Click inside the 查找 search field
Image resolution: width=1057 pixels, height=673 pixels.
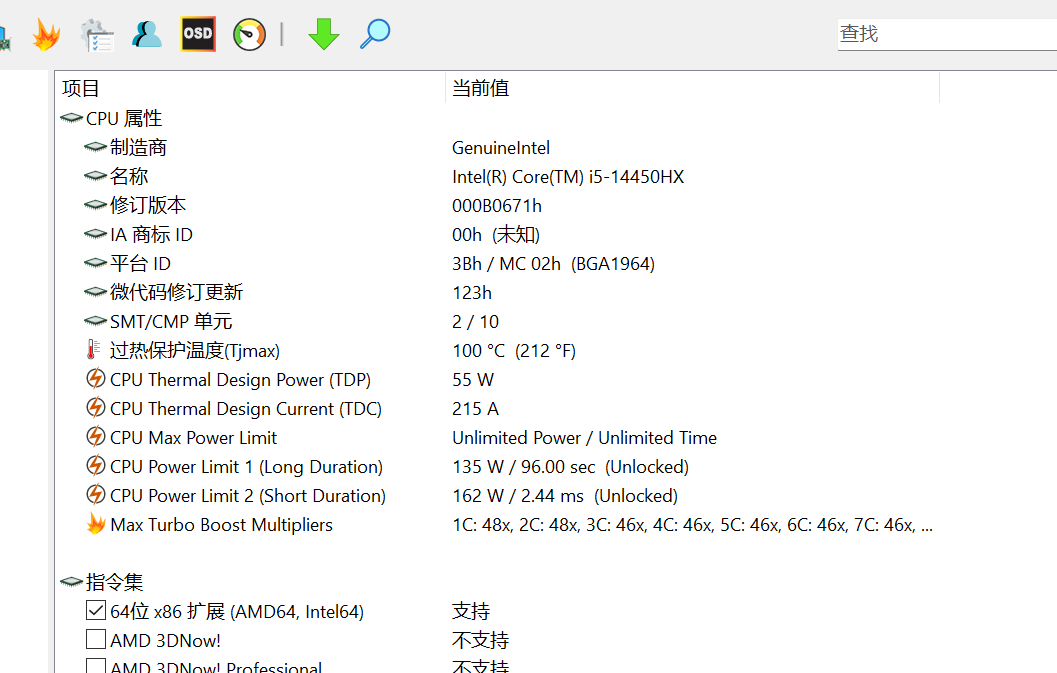(947, 34)
